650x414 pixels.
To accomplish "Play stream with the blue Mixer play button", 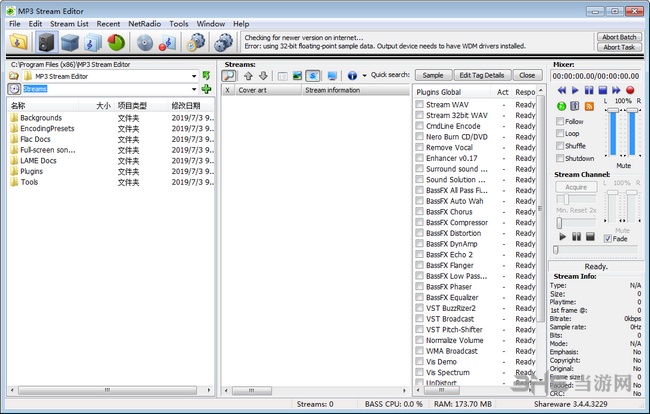I will tap(575, 90).
